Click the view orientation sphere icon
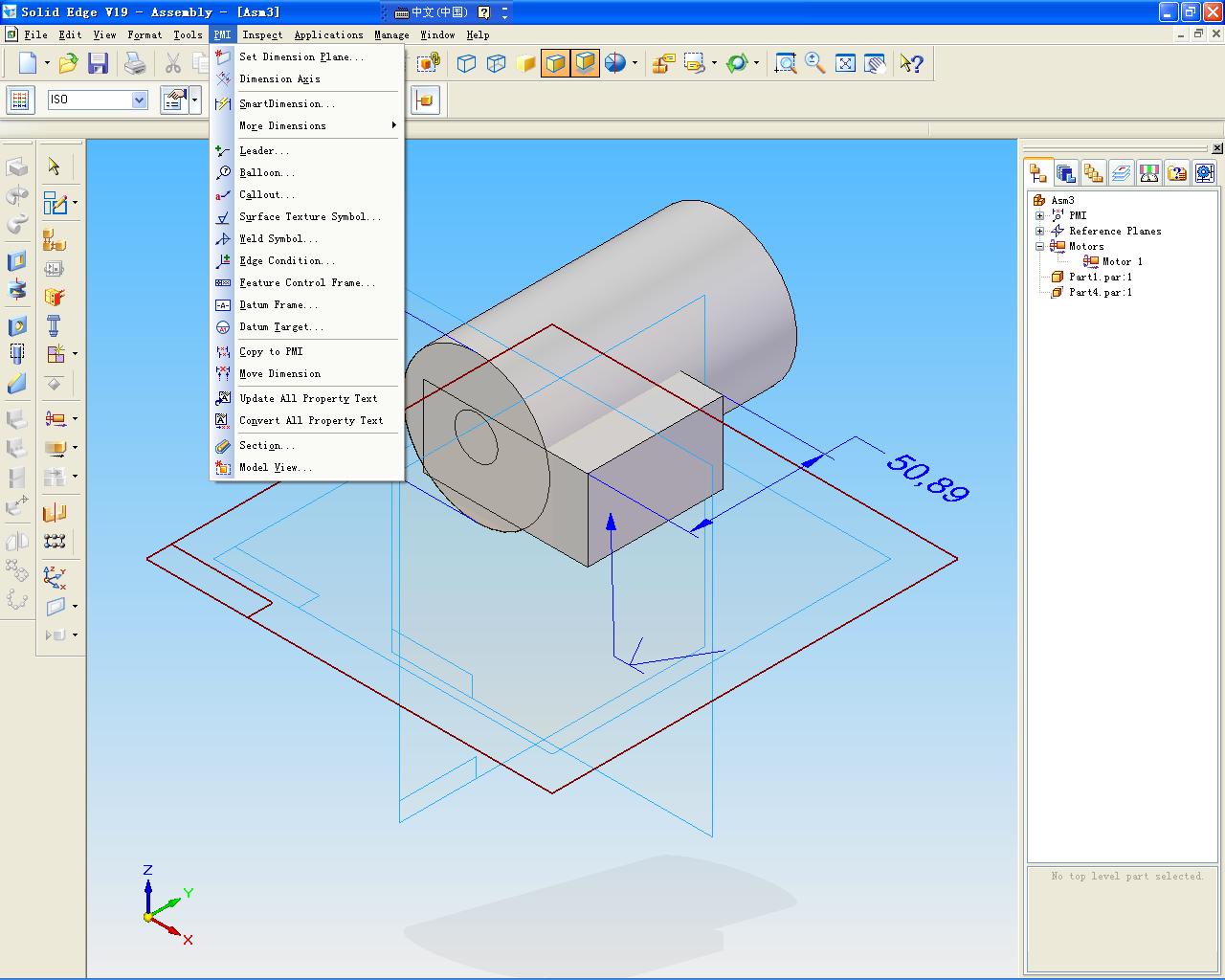 coord(615,63)
